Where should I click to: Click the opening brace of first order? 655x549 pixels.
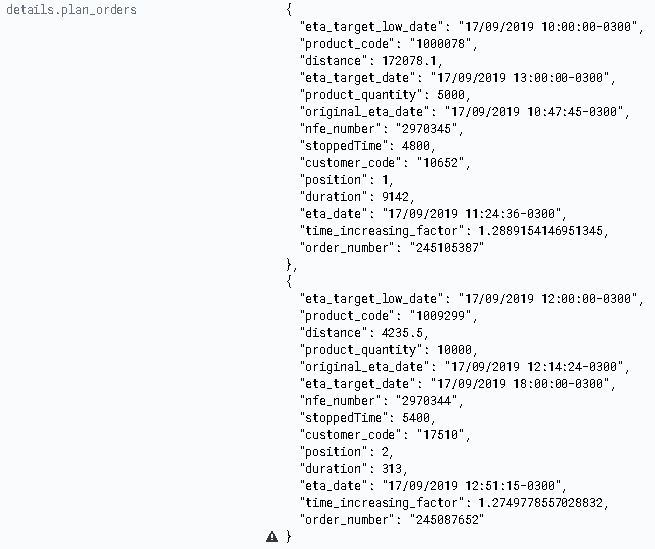pos(289,10)
